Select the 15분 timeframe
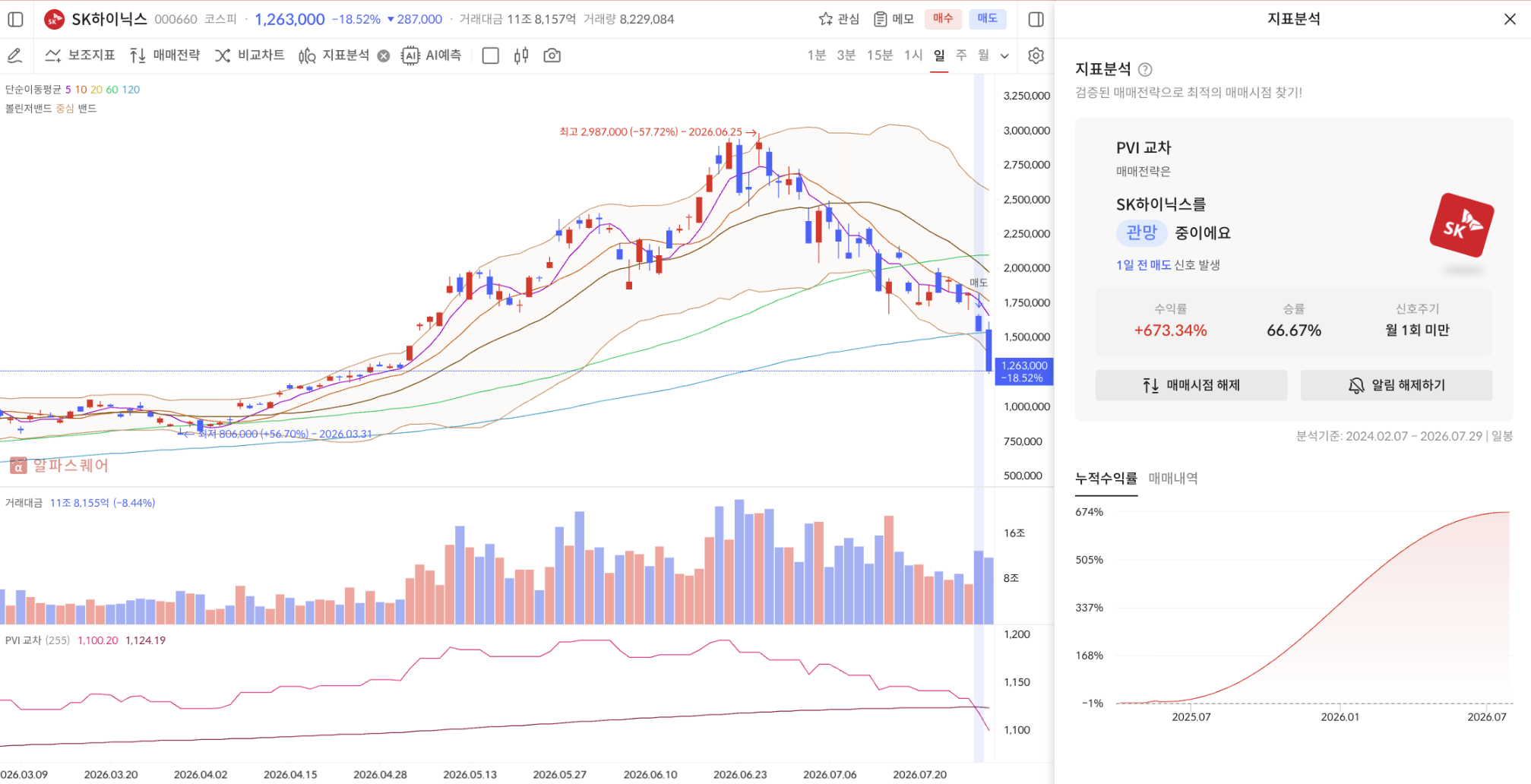This screenshot has width=1531, height=784. (880, 55)
